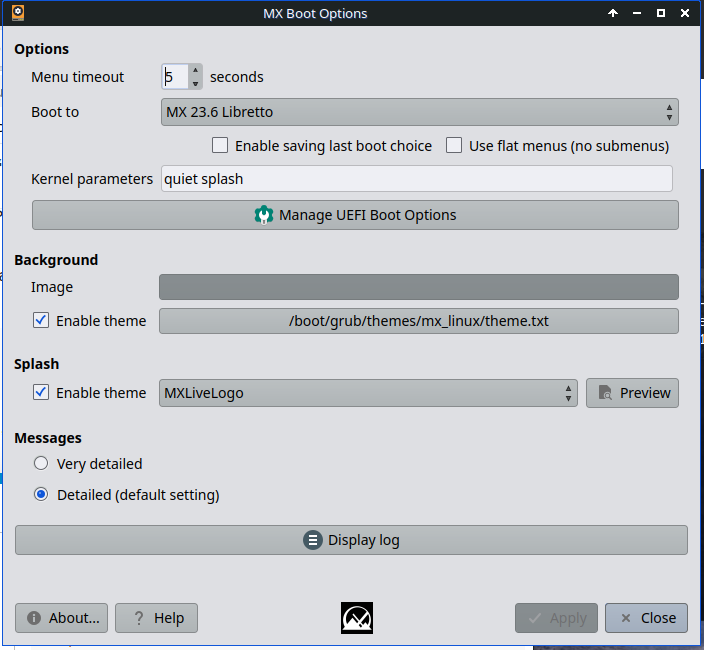Preview the selected splash theme
704x650 pixels.
[x=632, y=393]
